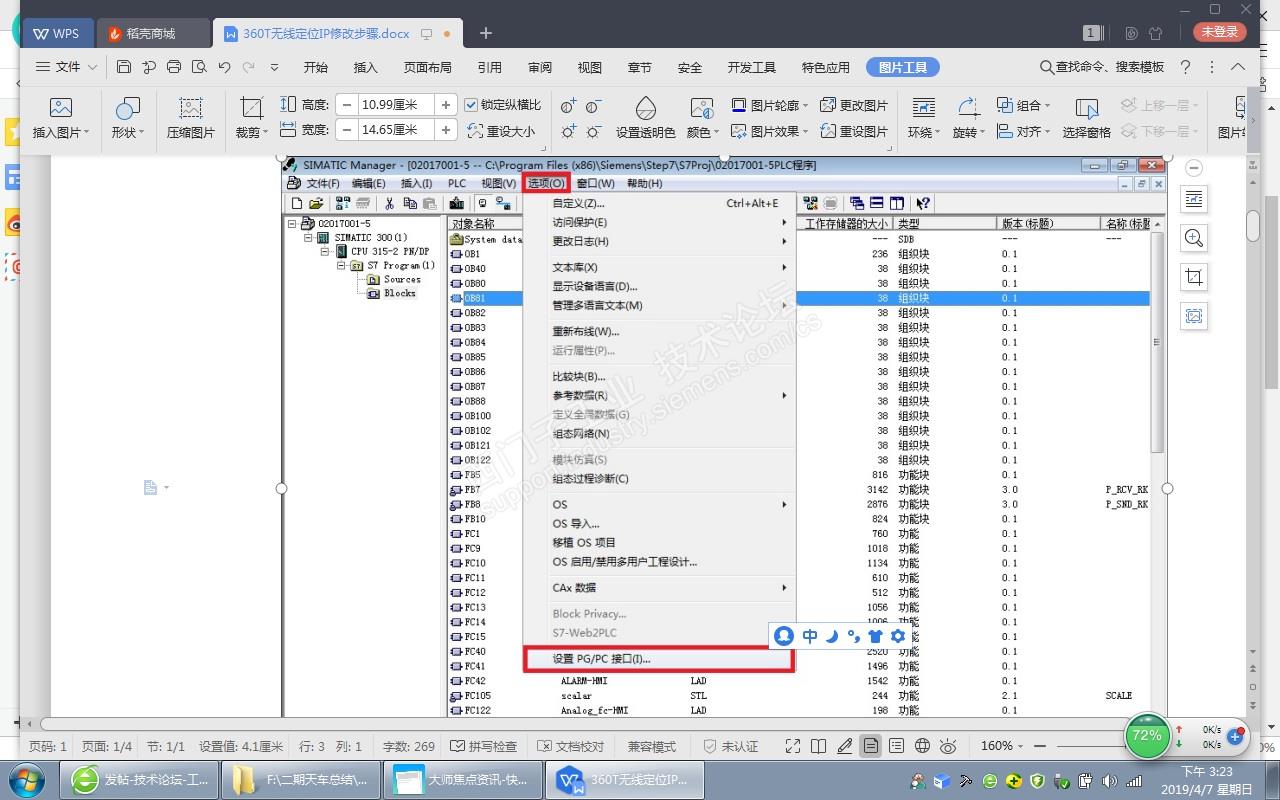
Task: Click the Print icon in quick access toolbar
Action: (x=174, y=67)
